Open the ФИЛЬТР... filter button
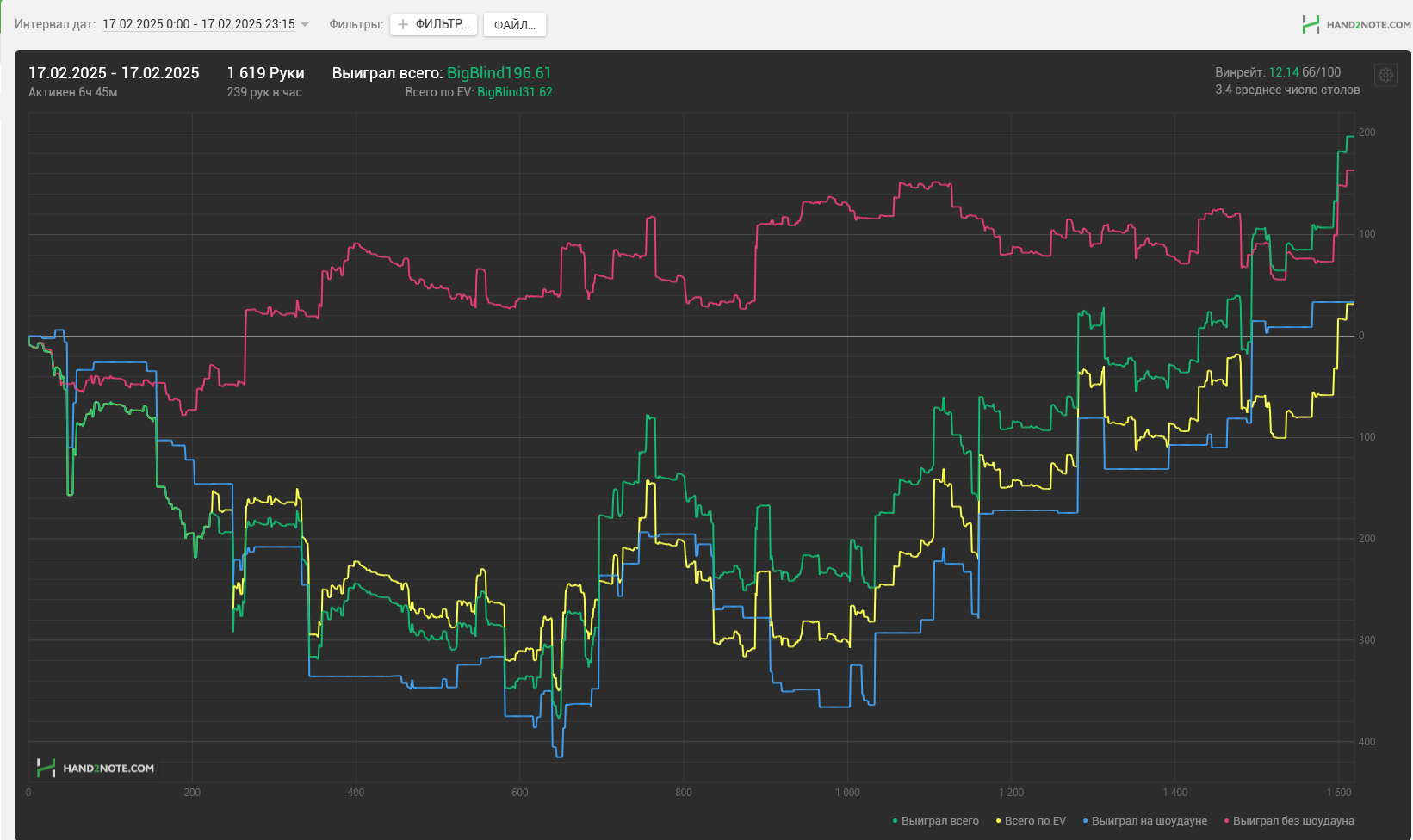This screenshot has width=1413, height=840. 433,25
